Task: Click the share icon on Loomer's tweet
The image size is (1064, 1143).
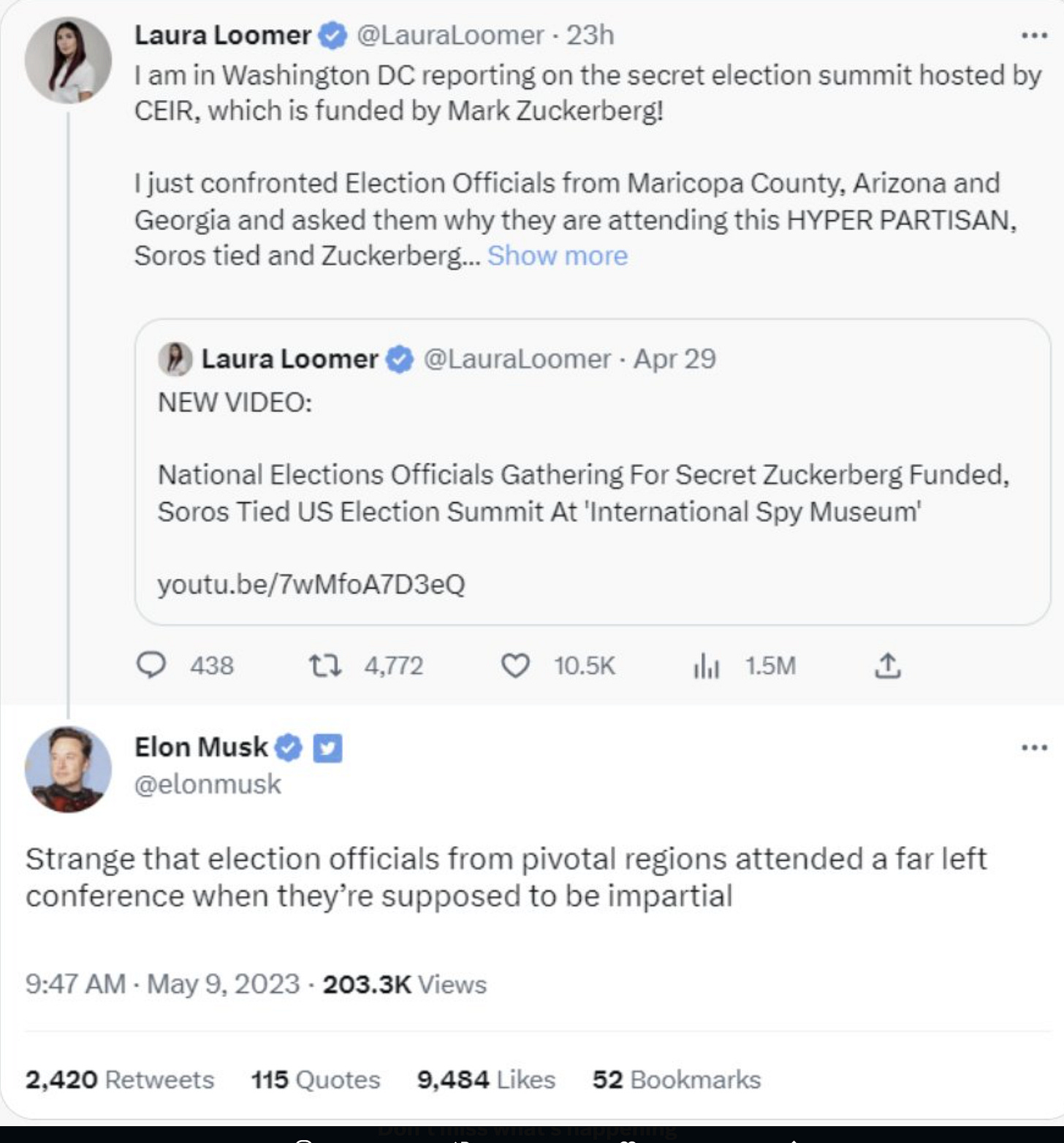Action: tap(887, 665)
